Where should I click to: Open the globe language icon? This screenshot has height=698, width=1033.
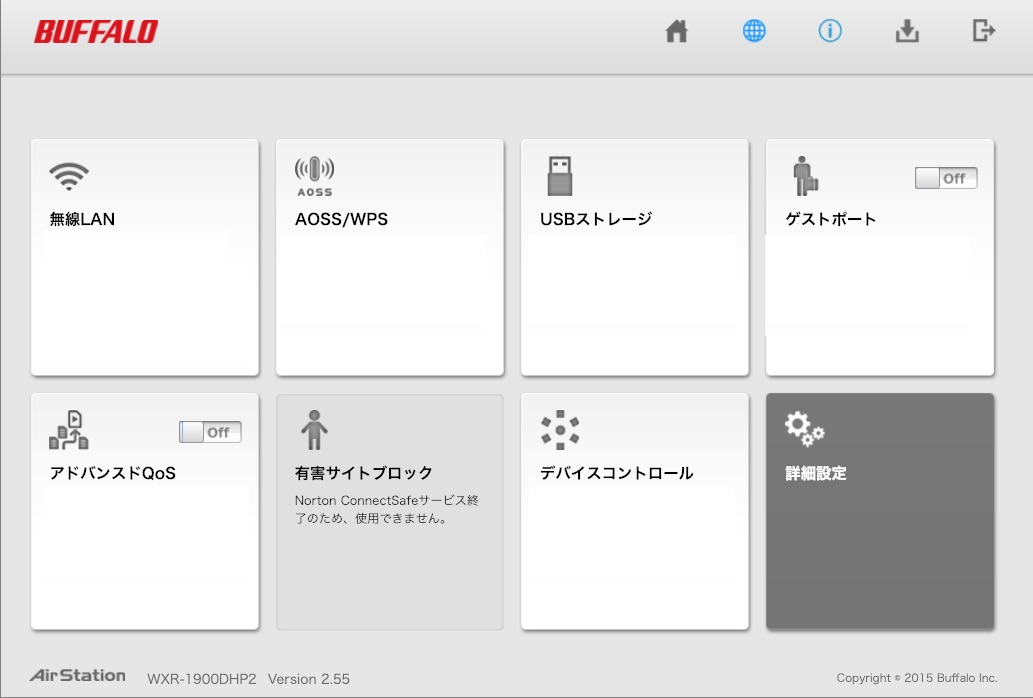point(754,31)
